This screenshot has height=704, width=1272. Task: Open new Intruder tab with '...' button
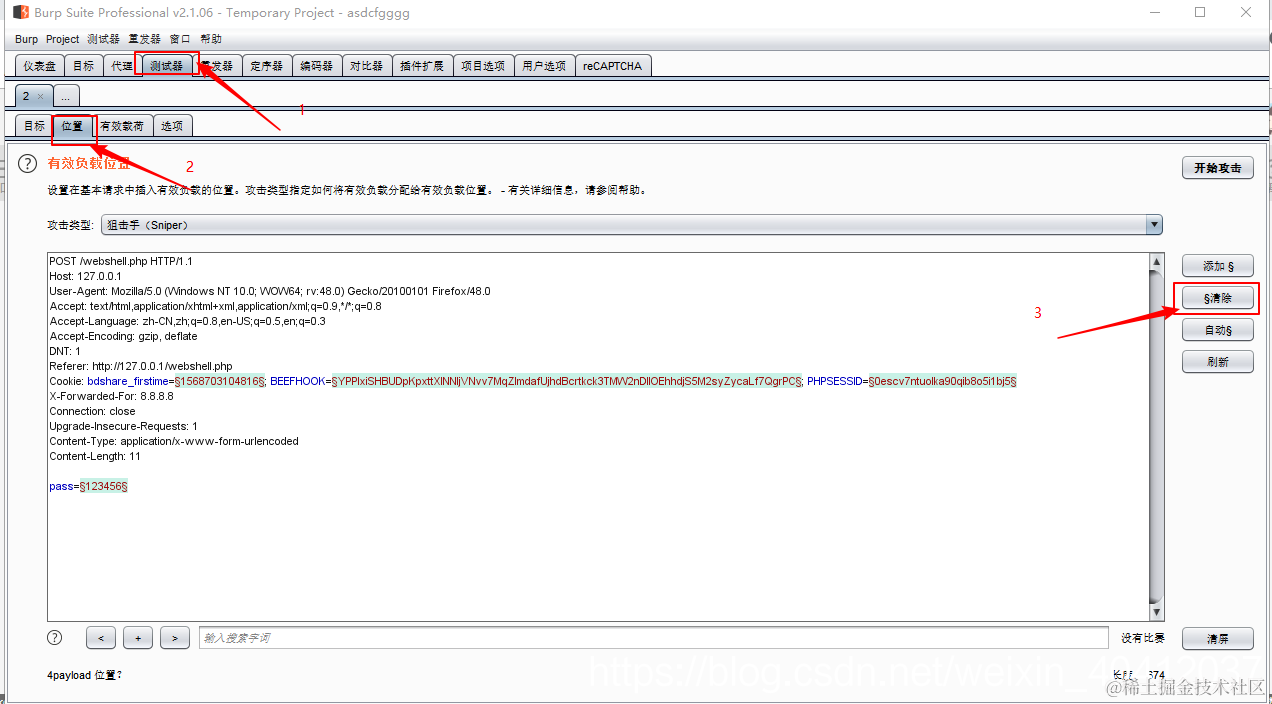pyautogui.click(x=65, y=96)
